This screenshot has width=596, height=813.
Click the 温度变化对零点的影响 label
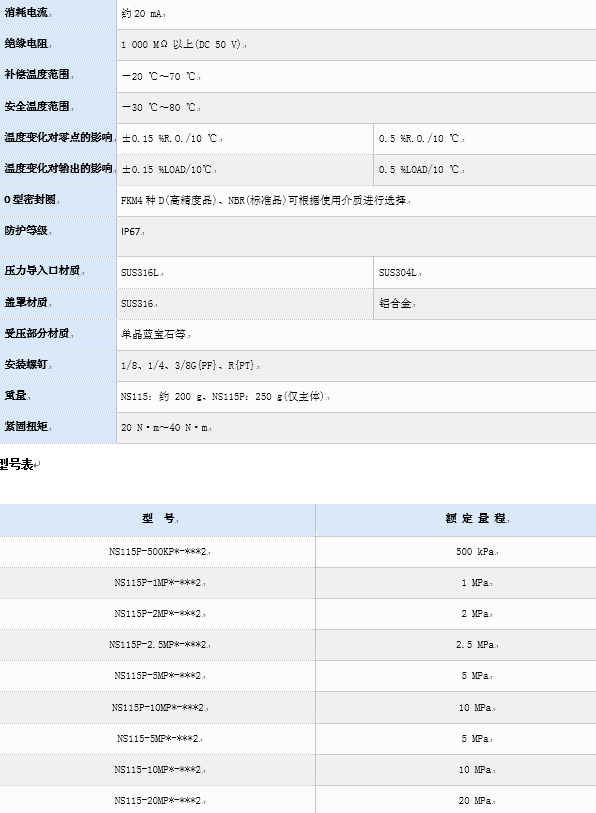[60, 137]
